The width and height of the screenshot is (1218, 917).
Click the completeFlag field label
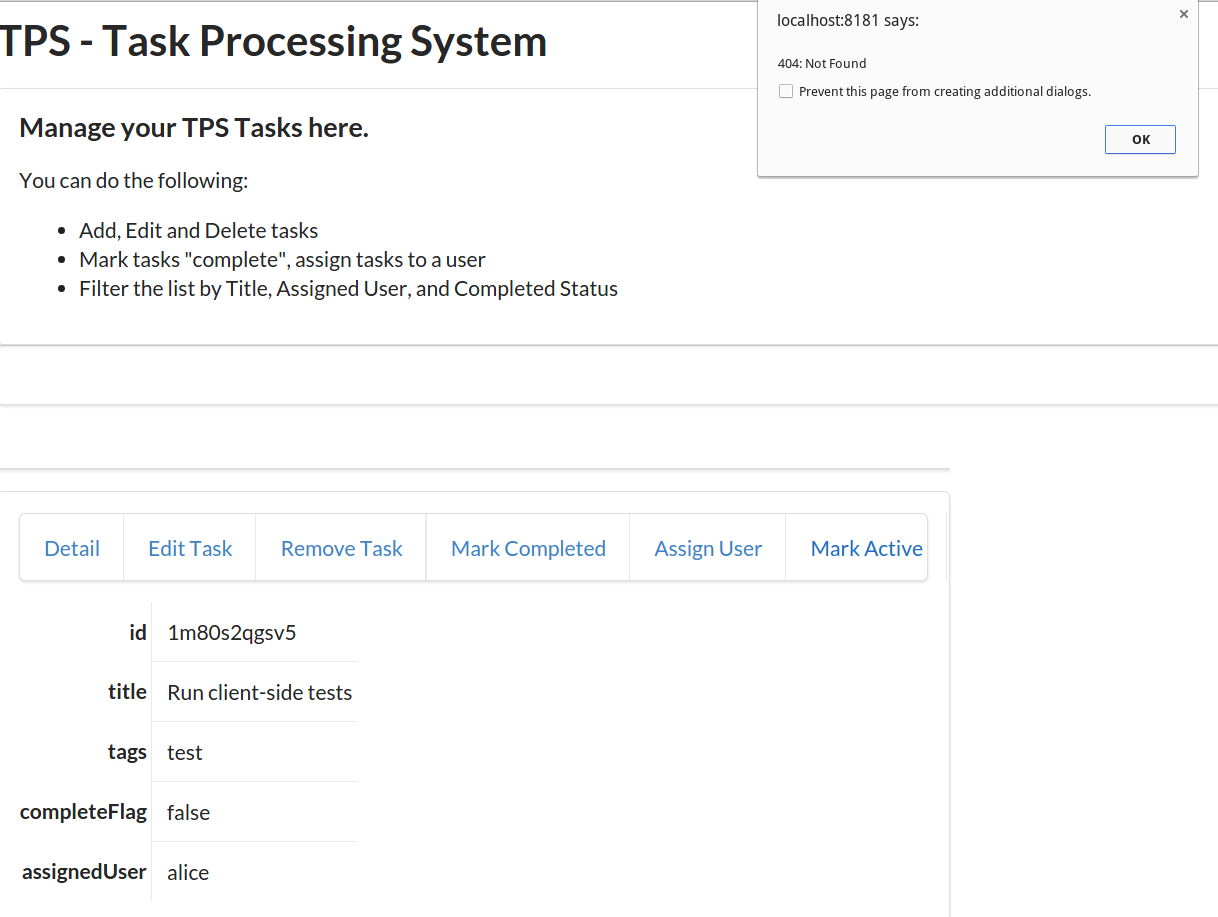(x=83, y=812)
